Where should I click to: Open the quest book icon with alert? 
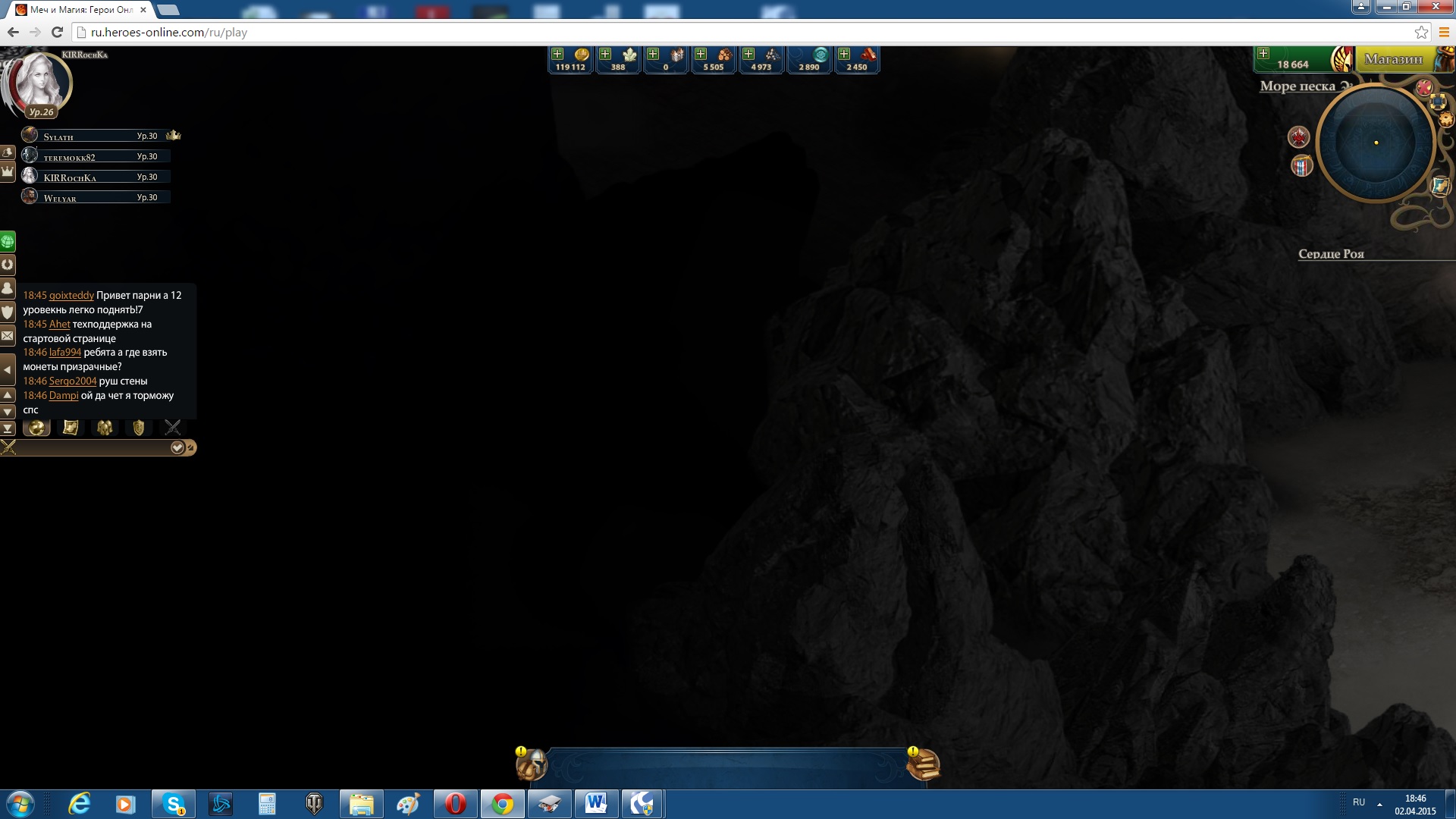923,764
